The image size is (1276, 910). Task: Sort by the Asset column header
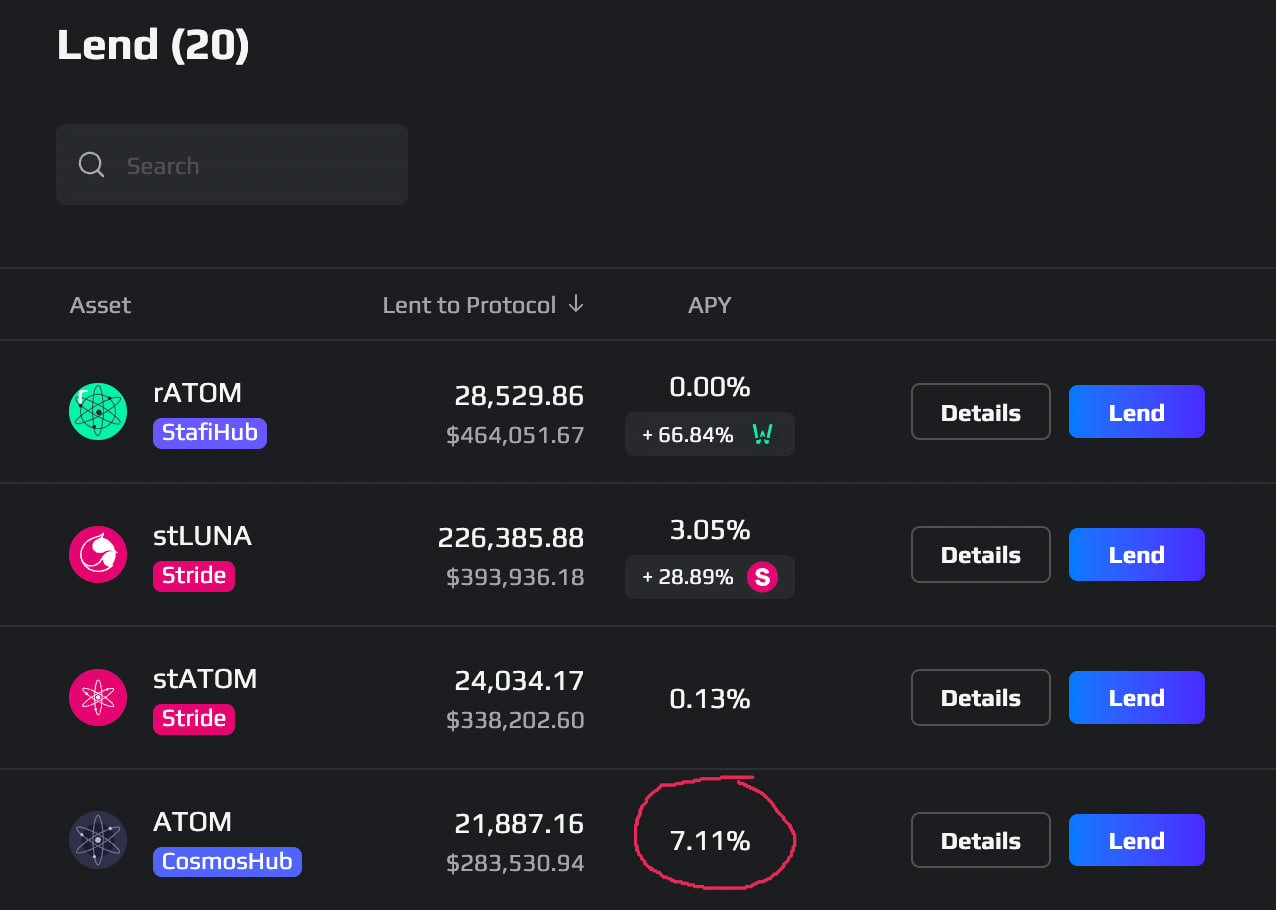click(100, 305)
